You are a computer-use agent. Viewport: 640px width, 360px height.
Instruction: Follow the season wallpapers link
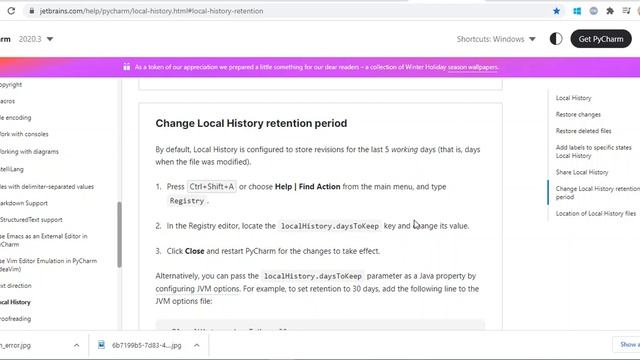click(x=473, y=67)
